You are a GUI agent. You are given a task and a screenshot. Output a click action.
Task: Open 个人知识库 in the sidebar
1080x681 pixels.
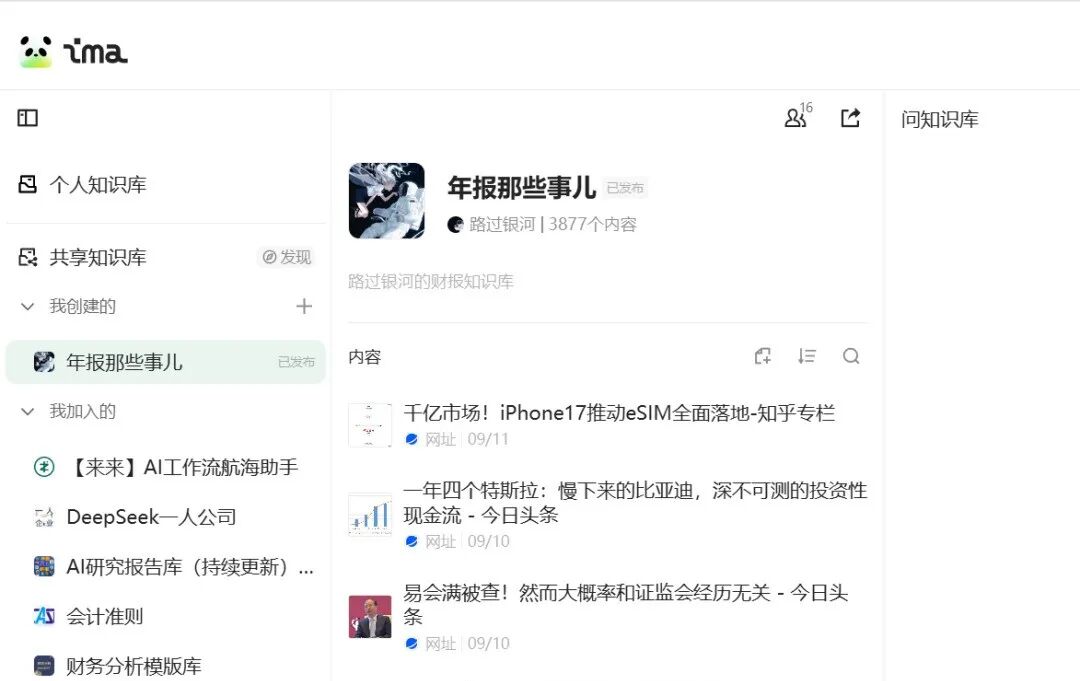coord(82,185)
